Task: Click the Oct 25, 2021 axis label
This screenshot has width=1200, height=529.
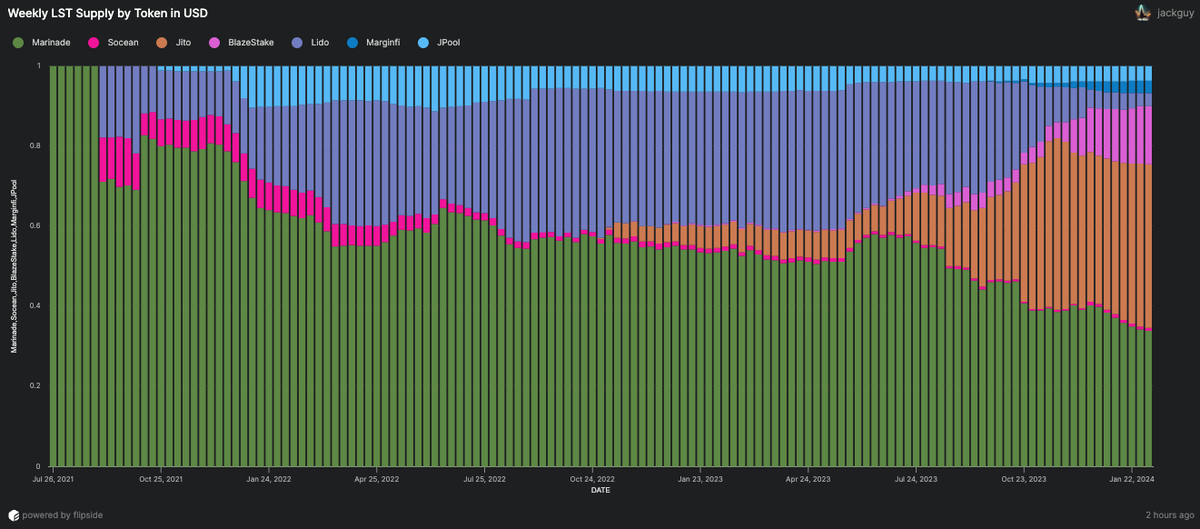Action: point(159,479)
